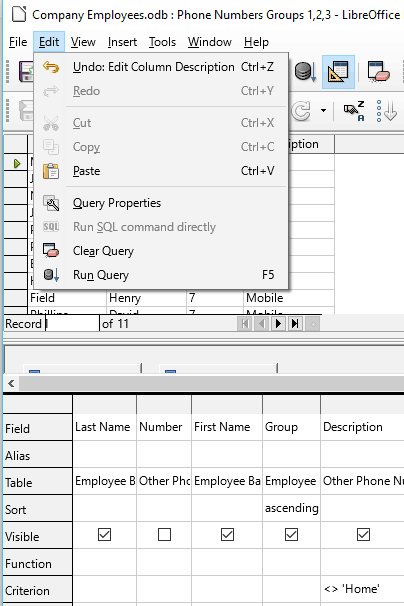Toggle Visible checkbox for Last Name column

[104, 535]
